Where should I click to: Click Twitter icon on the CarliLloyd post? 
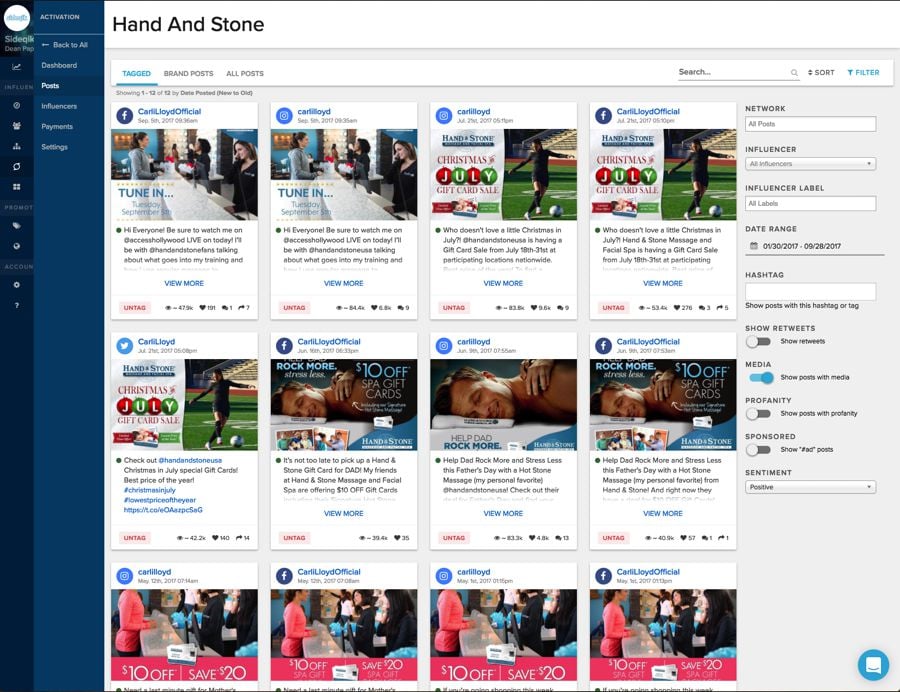coord(125,345)
